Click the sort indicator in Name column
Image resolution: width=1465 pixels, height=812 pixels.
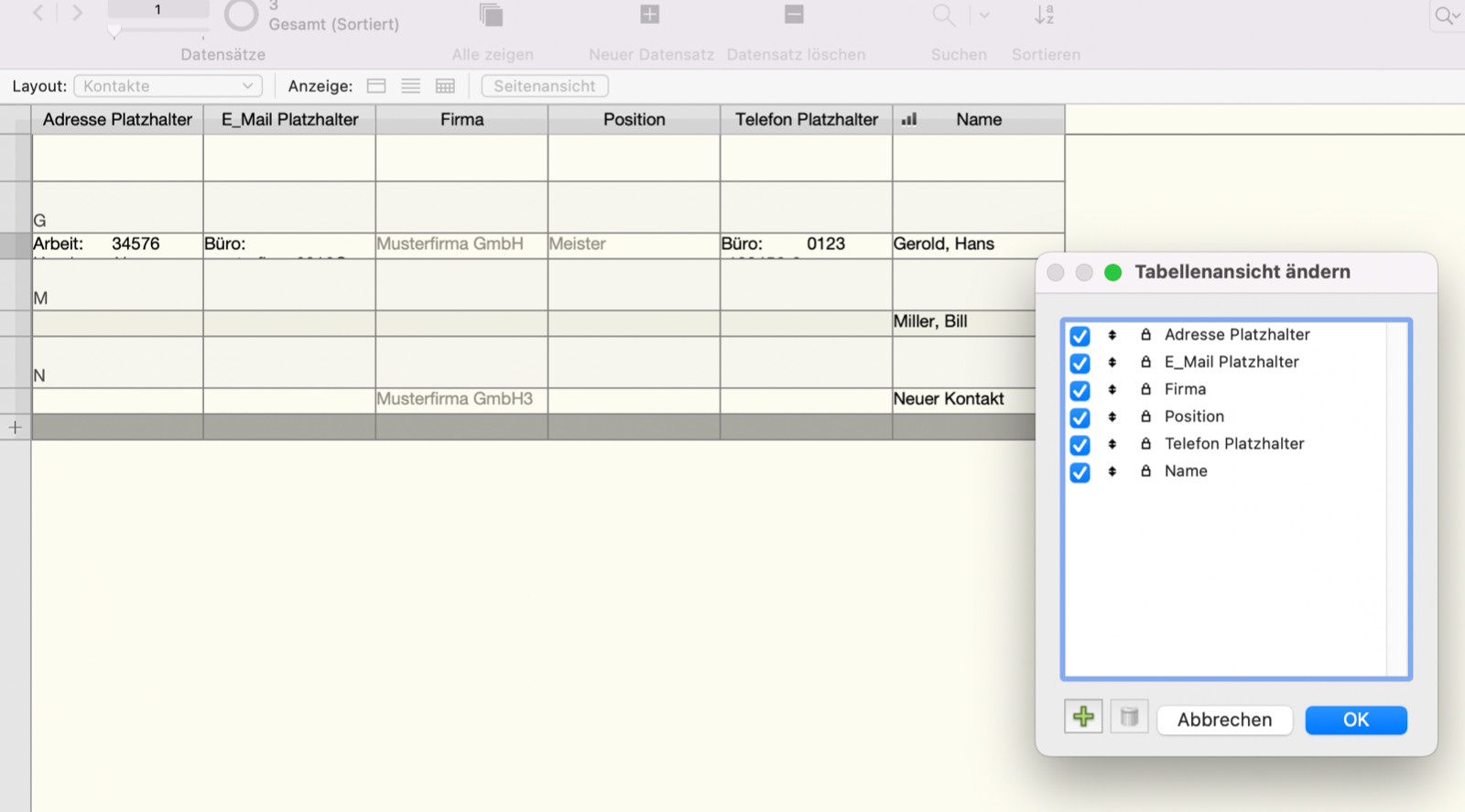(909, 119)
